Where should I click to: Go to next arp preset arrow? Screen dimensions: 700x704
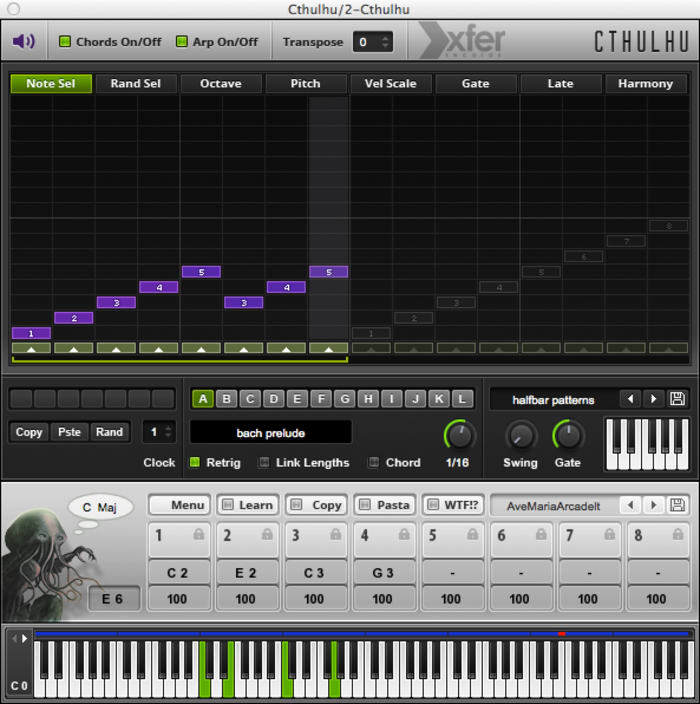[653, 399]
